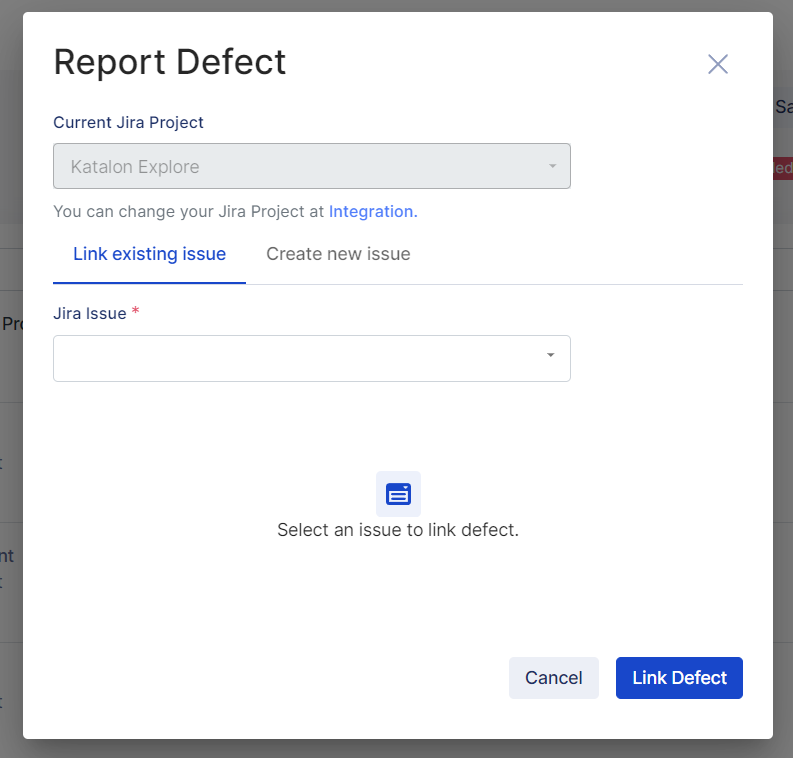The image size is (793, 758).
Task: Click the Jira Issue field label
Action: (x=90, y=314)
